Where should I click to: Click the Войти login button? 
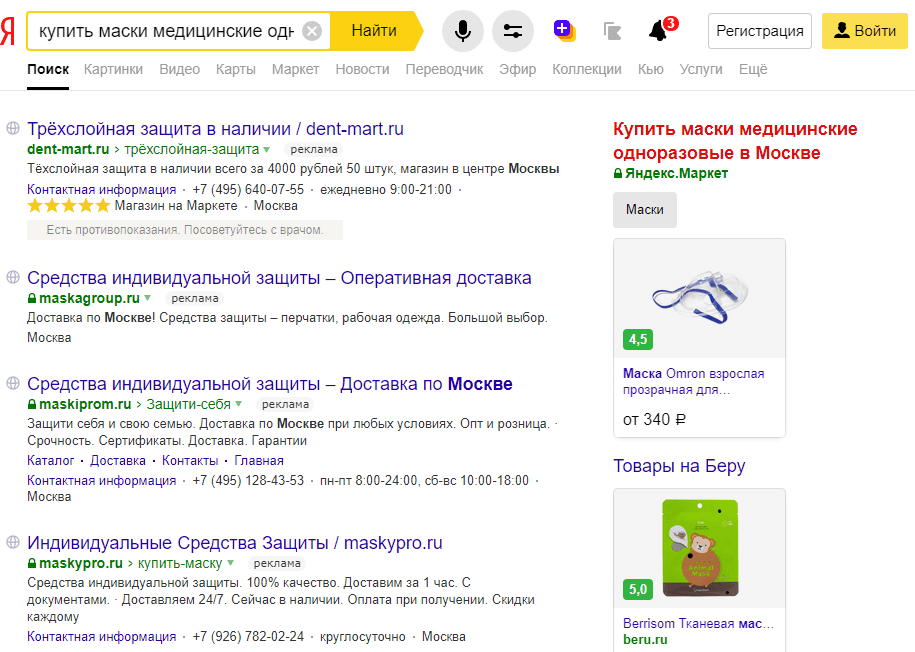pos(864,31)
